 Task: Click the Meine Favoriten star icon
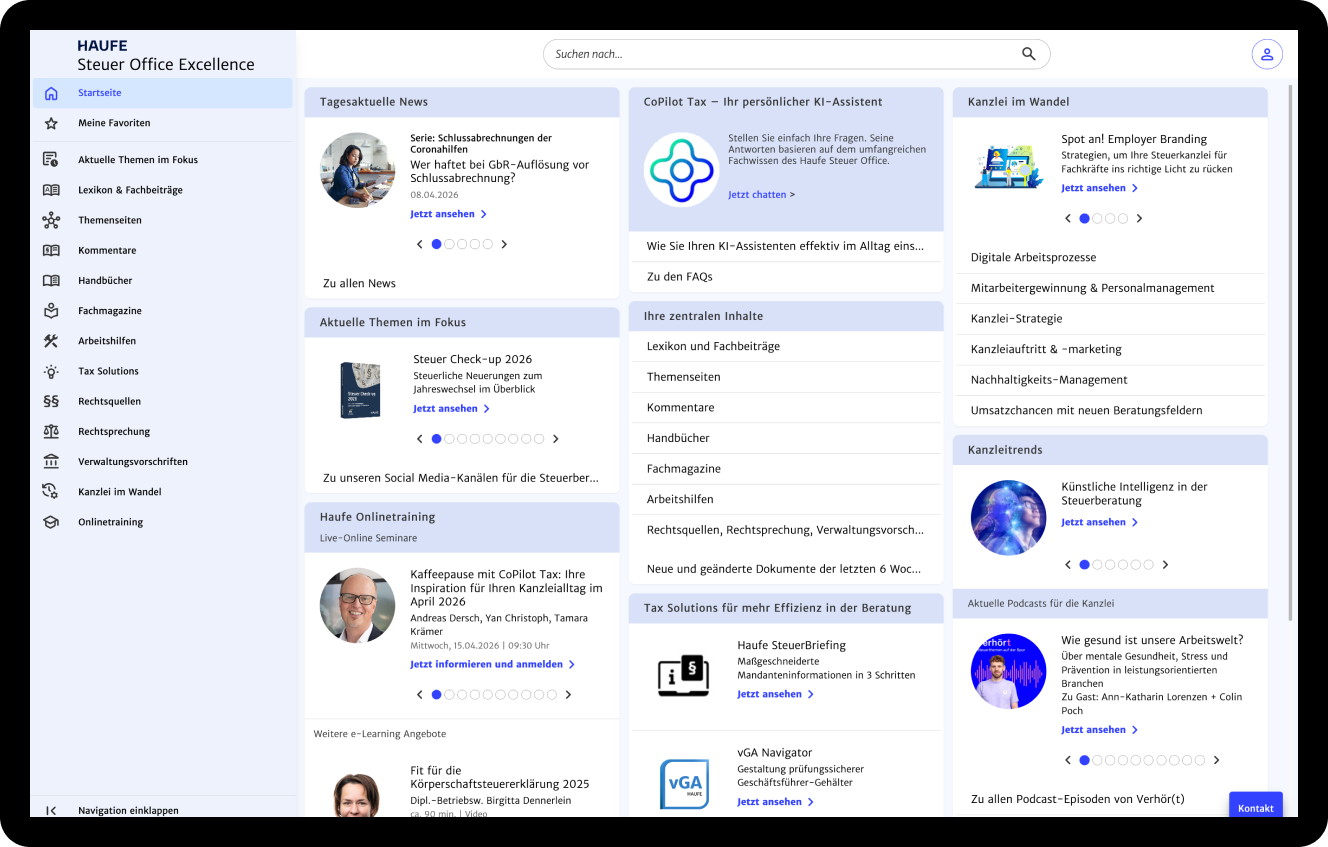coord(51,123)
